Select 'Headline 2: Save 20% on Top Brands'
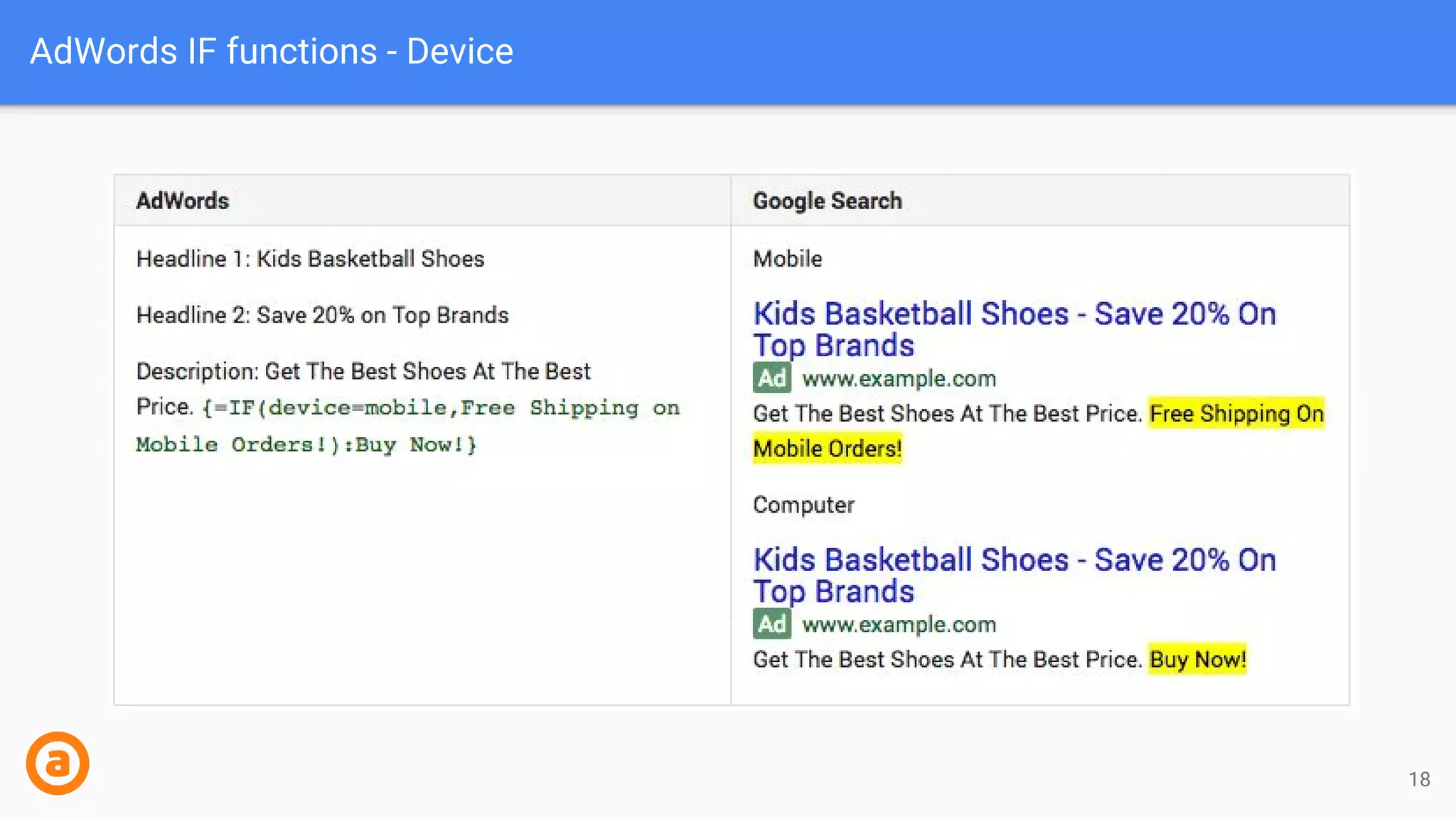This screenshot has width=1456, height=819. tap(323, 315)
